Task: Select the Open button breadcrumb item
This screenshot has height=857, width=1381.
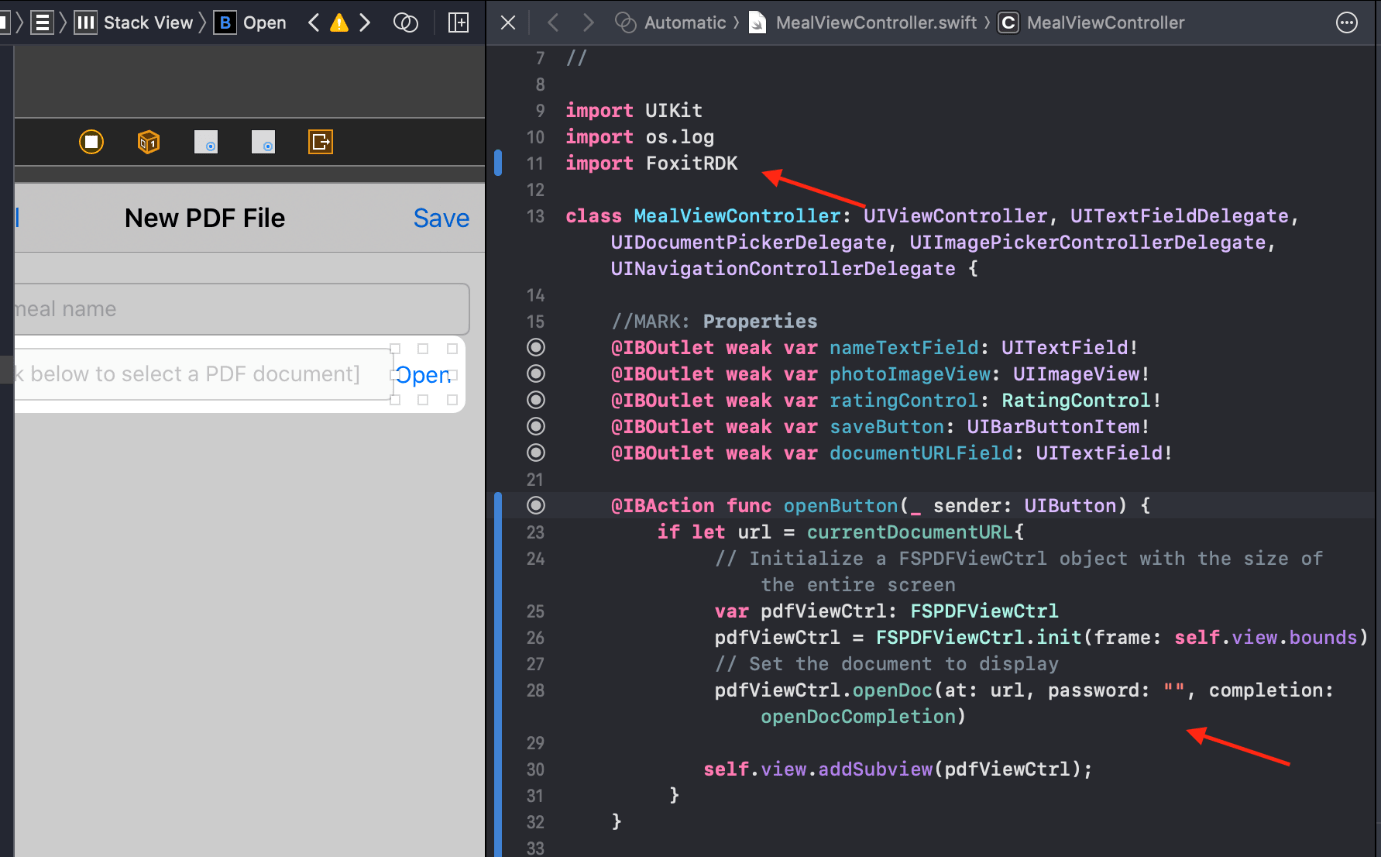Action: coord(251,22)
